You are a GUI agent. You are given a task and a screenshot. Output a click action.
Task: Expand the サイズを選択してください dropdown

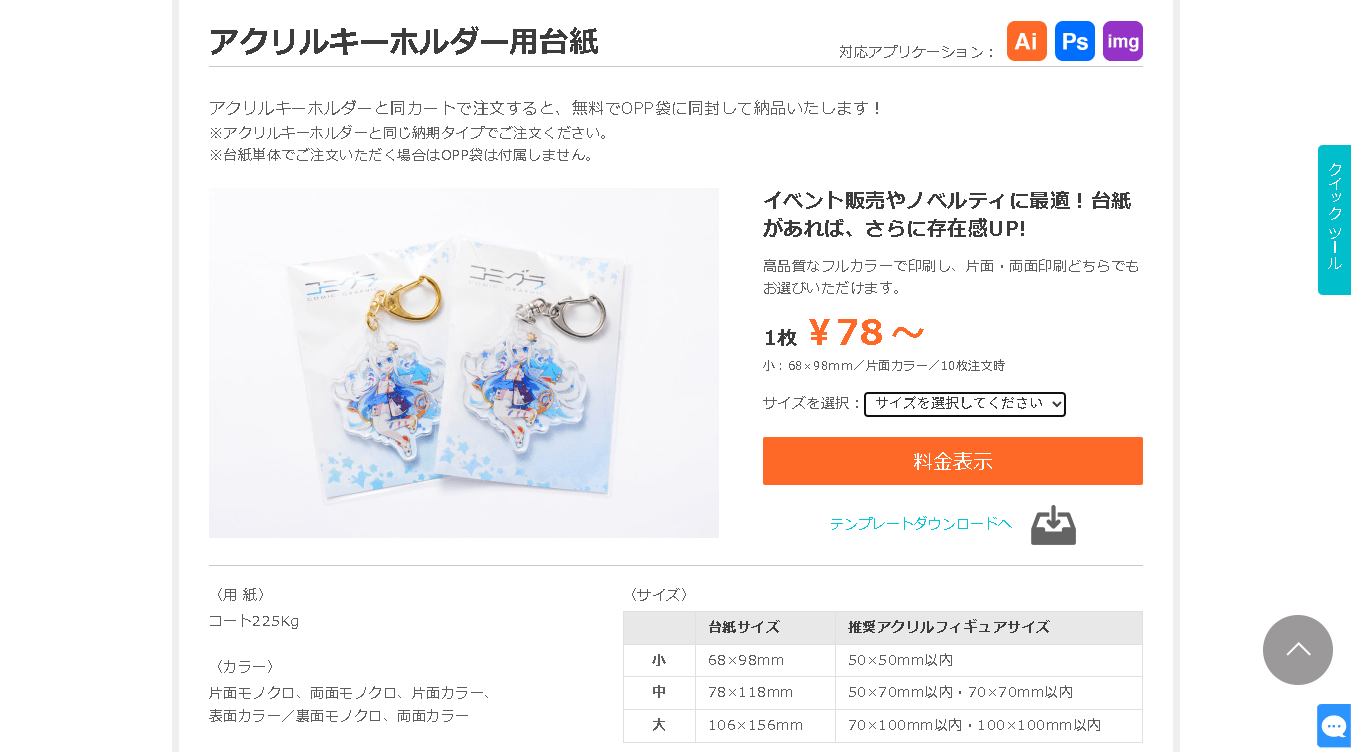(965, 404)
